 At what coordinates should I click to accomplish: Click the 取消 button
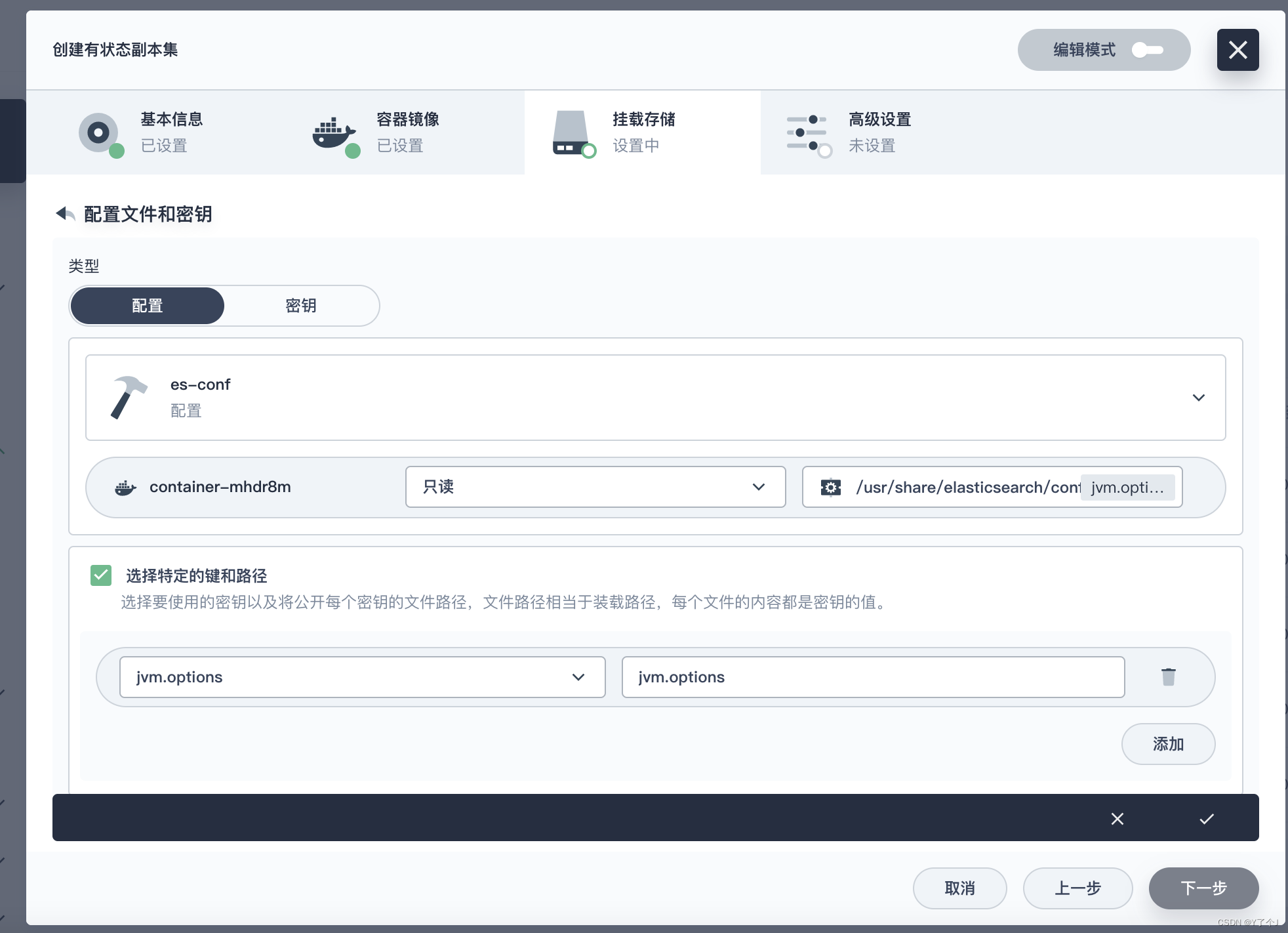tap(960, 888)
